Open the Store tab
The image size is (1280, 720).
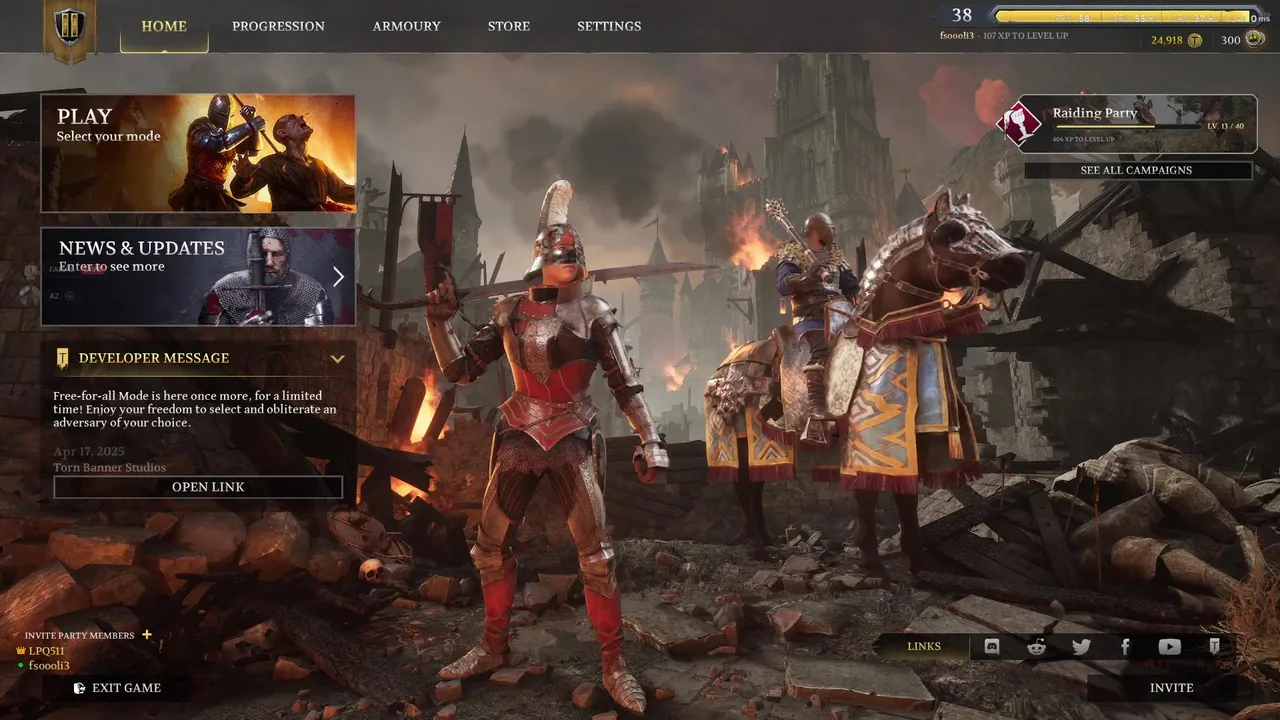click(x=509, y=26)
